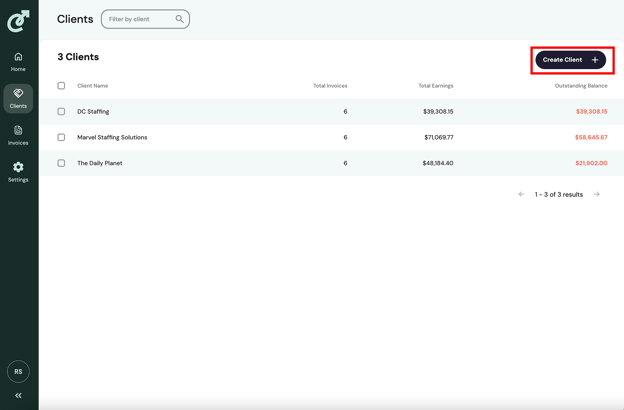Go to next page of results
This screenshot has height=410, width=624.
(597, 194)
